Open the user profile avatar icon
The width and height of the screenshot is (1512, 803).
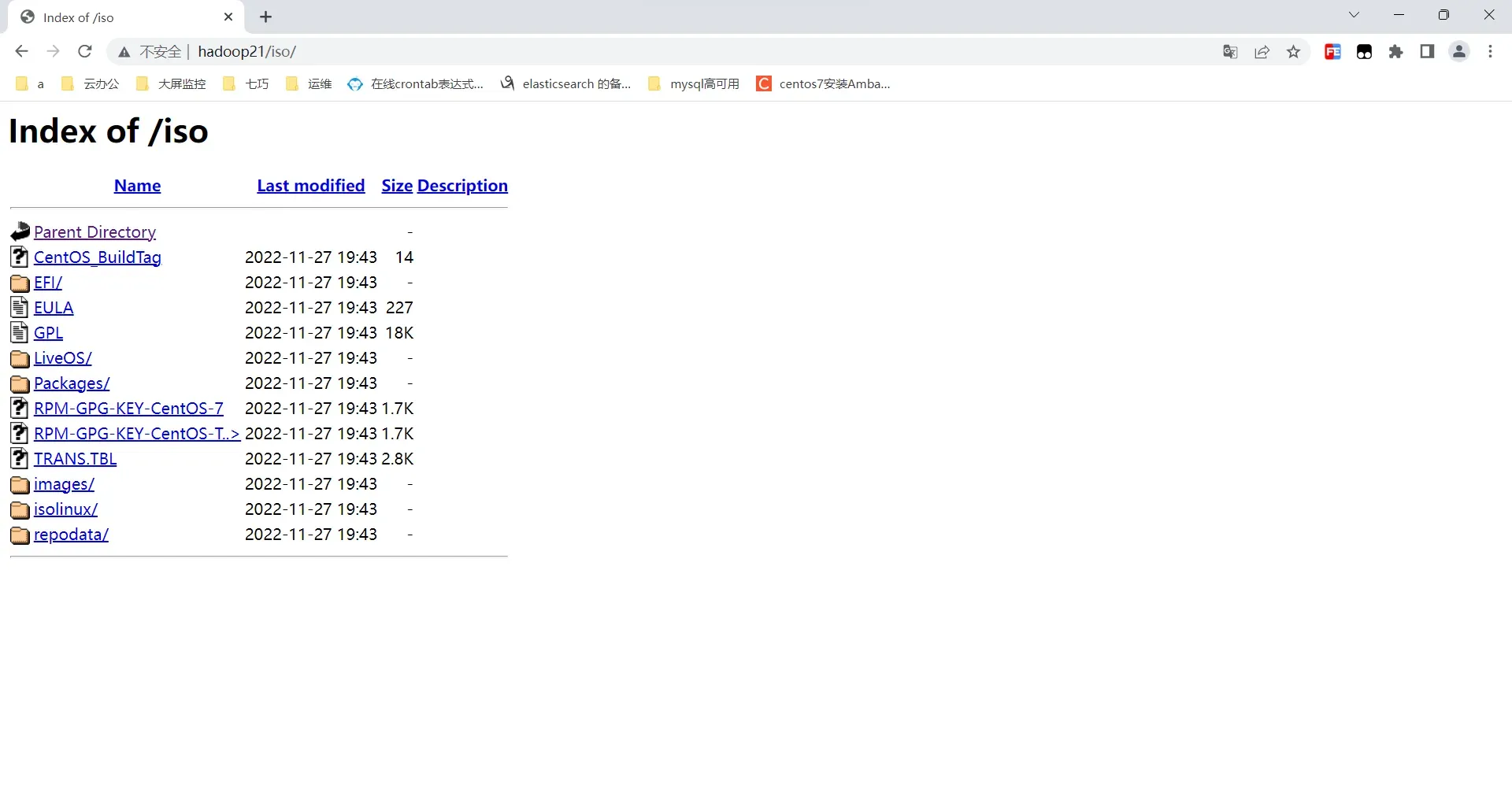[x=1458, y=52]
